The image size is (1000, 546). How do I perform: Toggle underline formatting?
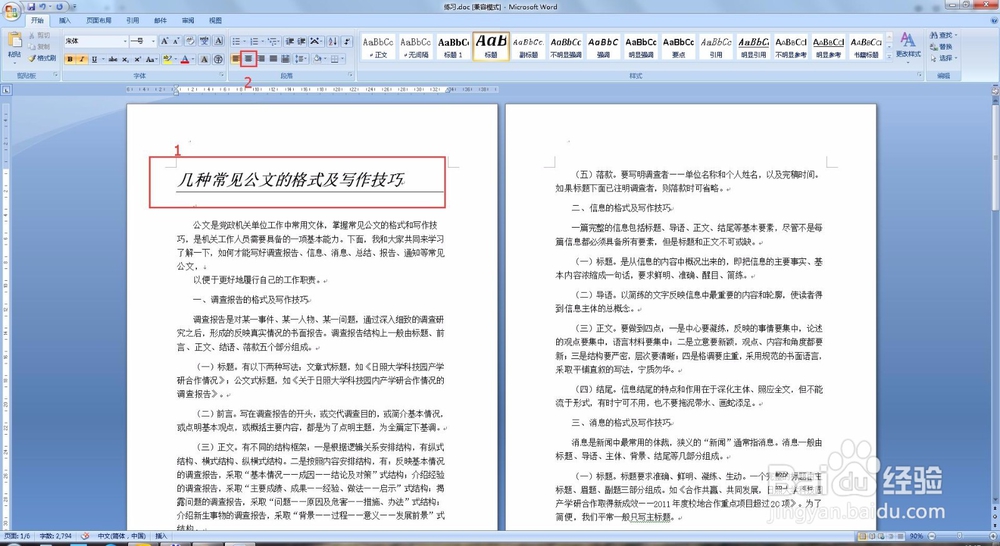(x=94, y=59)
